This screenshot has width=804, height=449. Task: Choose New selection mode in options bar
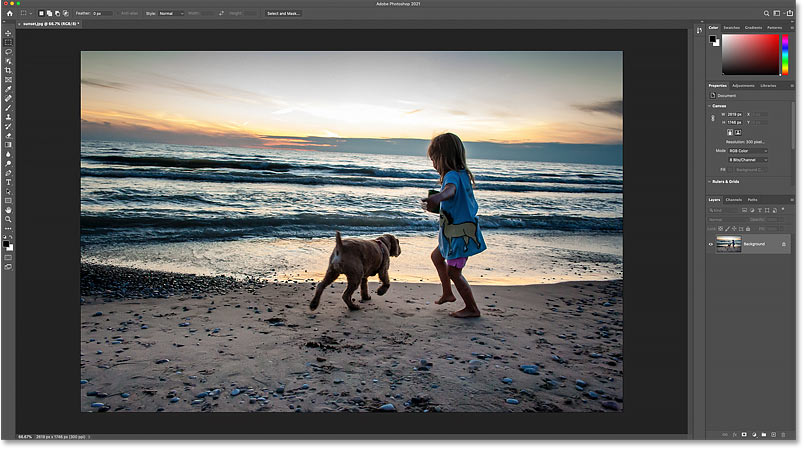point(41,13)
